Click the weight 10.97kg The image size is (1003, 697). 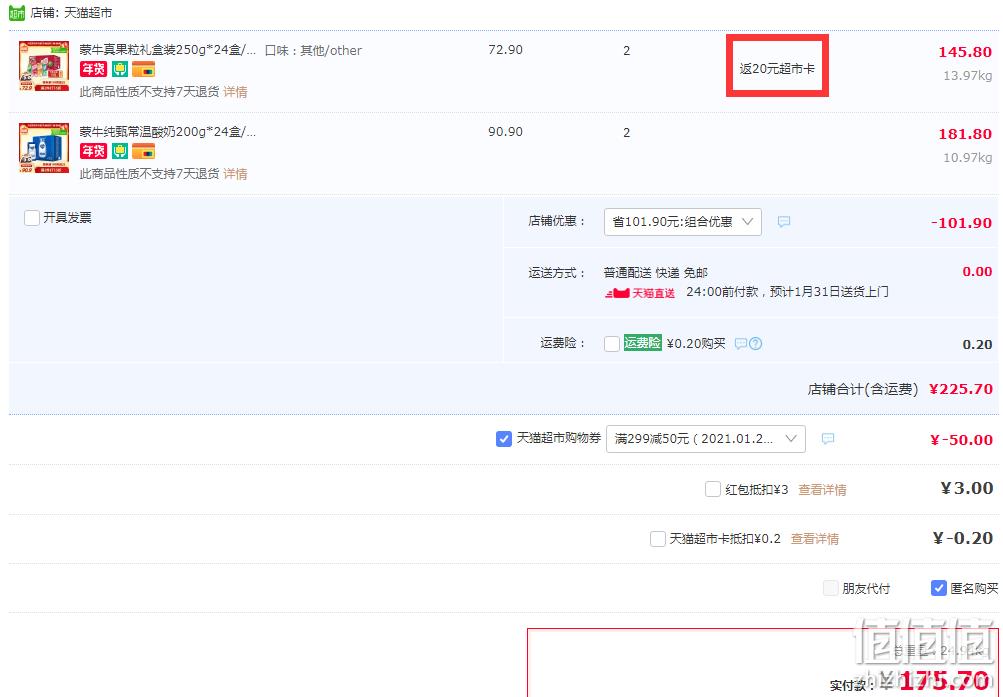pyautogui.click(x=968, y=157)
